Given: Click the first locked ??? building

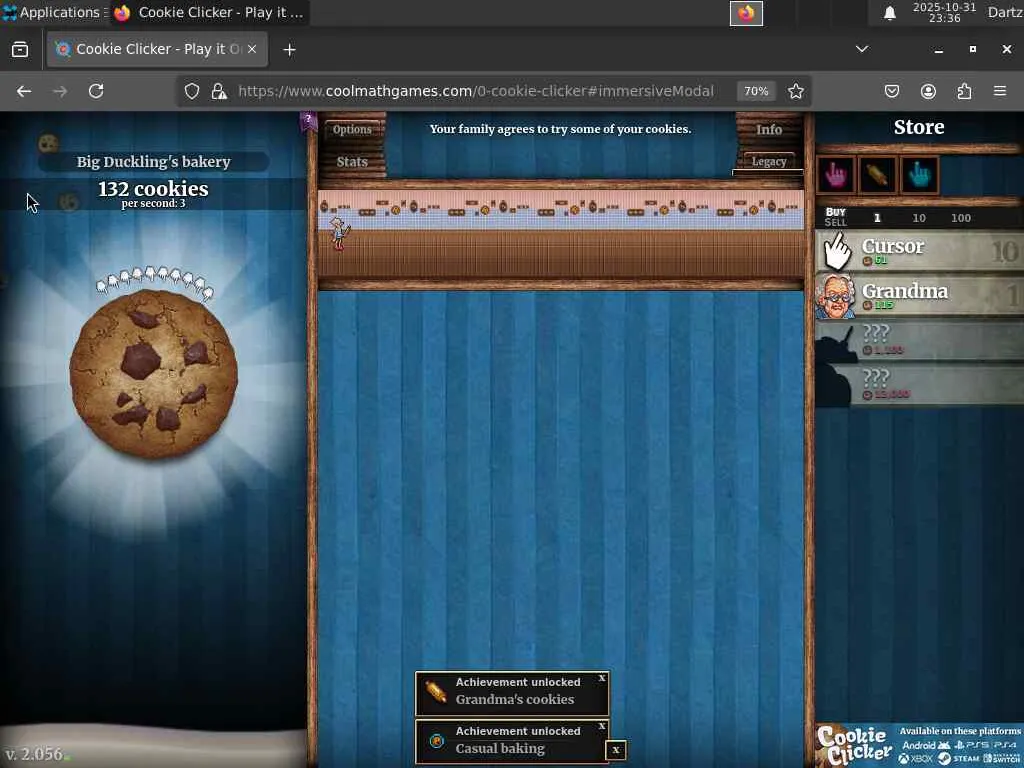Looking at the screenshot, I should coord(920,340).
